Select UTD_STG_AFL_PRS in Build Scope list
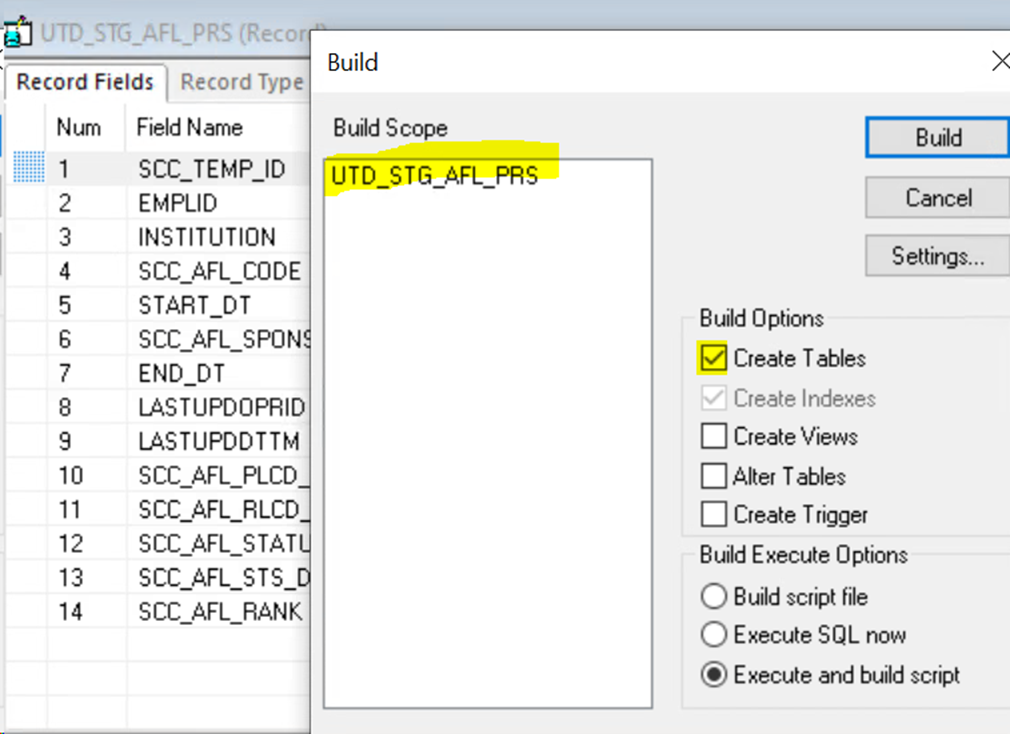The image size is (1010, 734). [x=435, y=176]
